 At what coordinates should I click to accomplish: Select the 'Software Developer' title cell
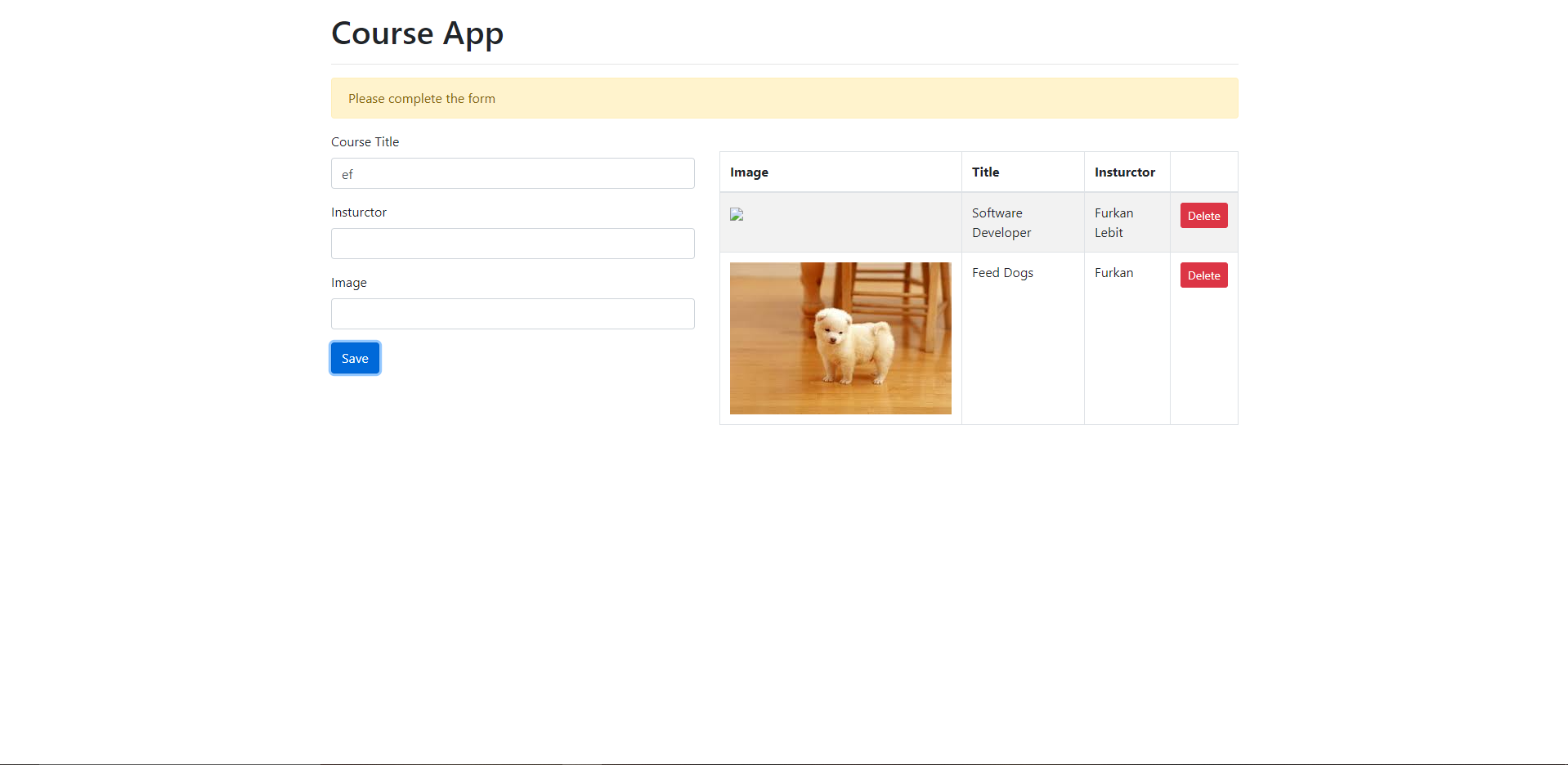click(1023, 222)
